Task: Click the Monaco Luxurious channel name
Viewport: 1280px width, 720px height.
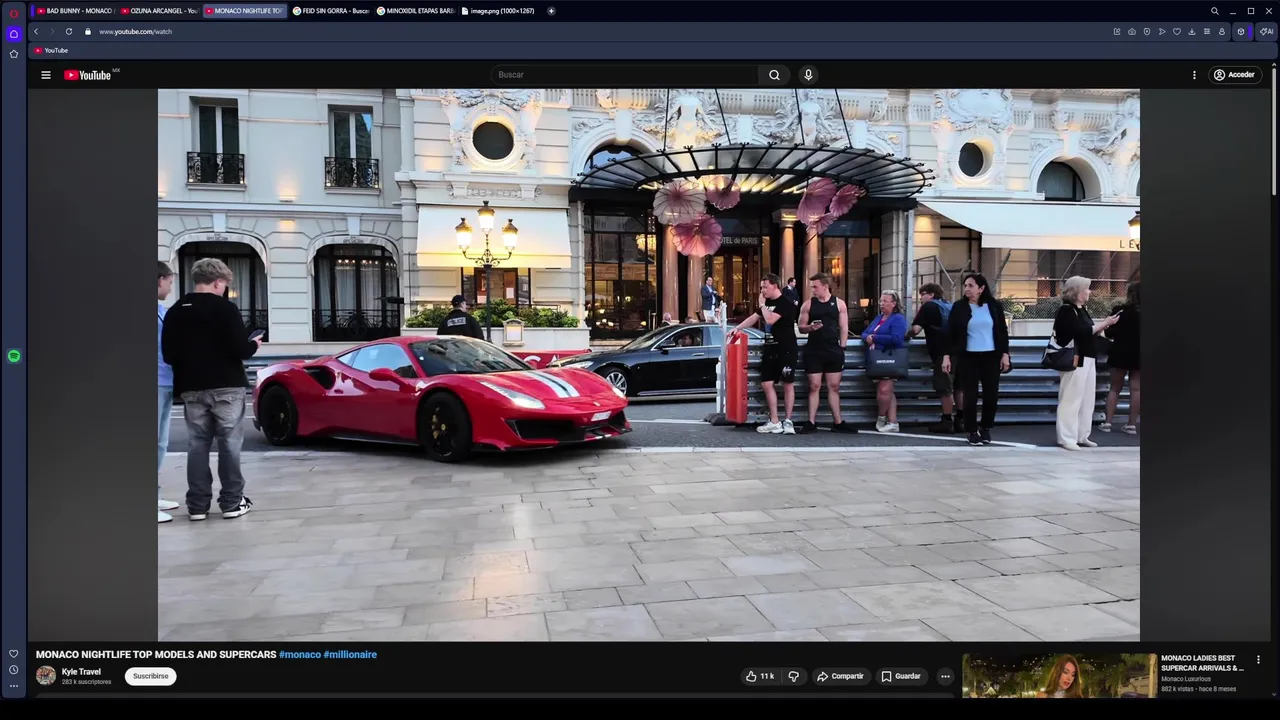Action: [1186, 679]
